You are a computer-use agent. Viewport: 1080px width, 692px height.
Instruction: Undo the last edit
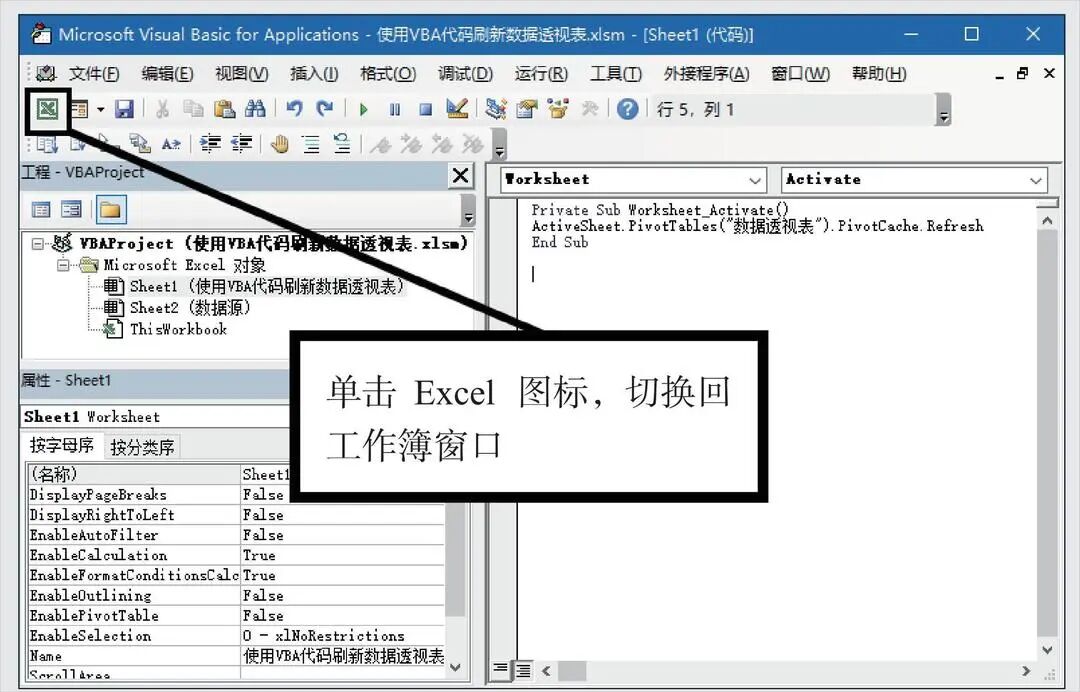click(294, 109)
